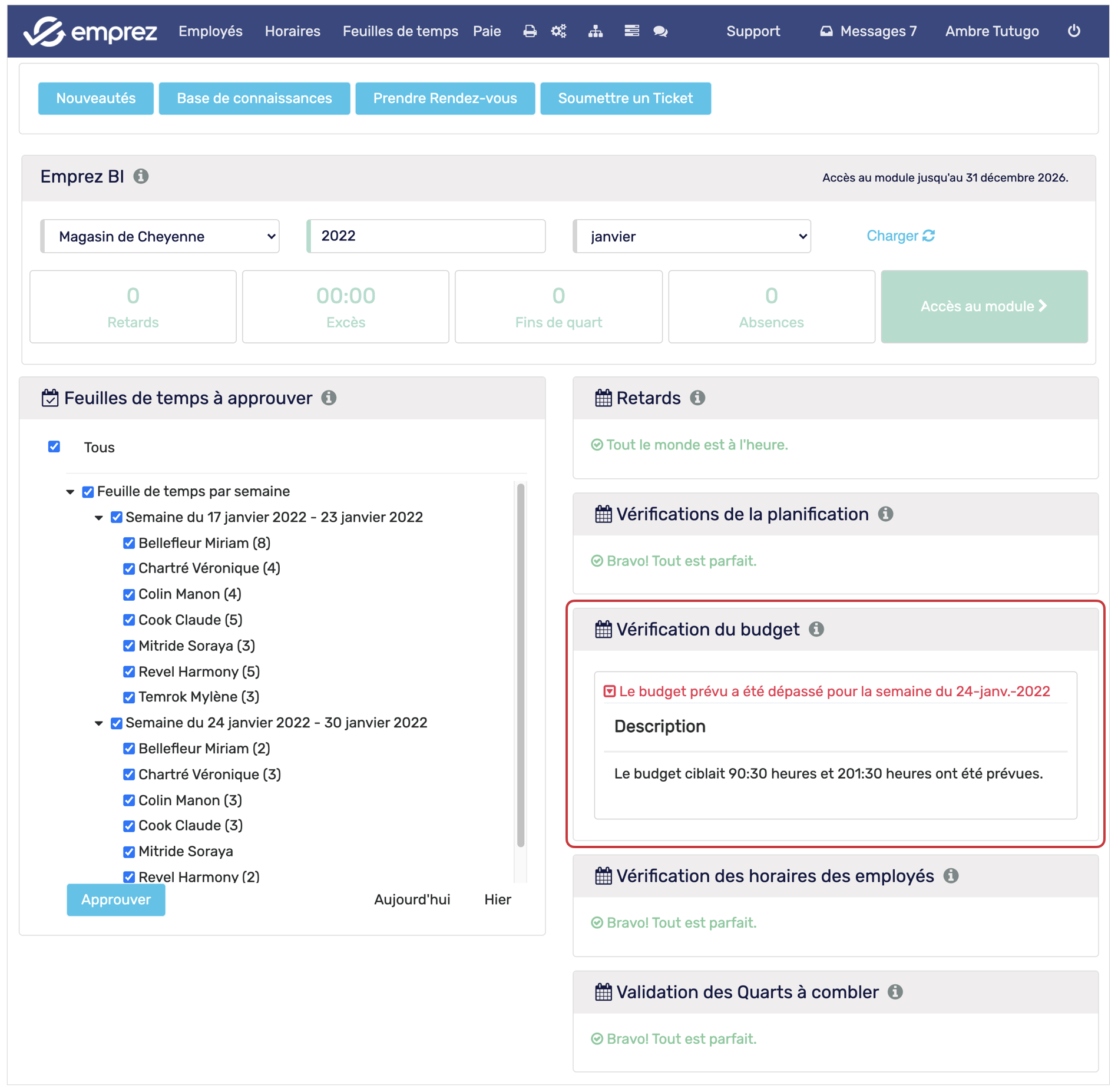
Task: Toggle Feuille de temps par semaine checkbox
Action: (x=88, y=492)
